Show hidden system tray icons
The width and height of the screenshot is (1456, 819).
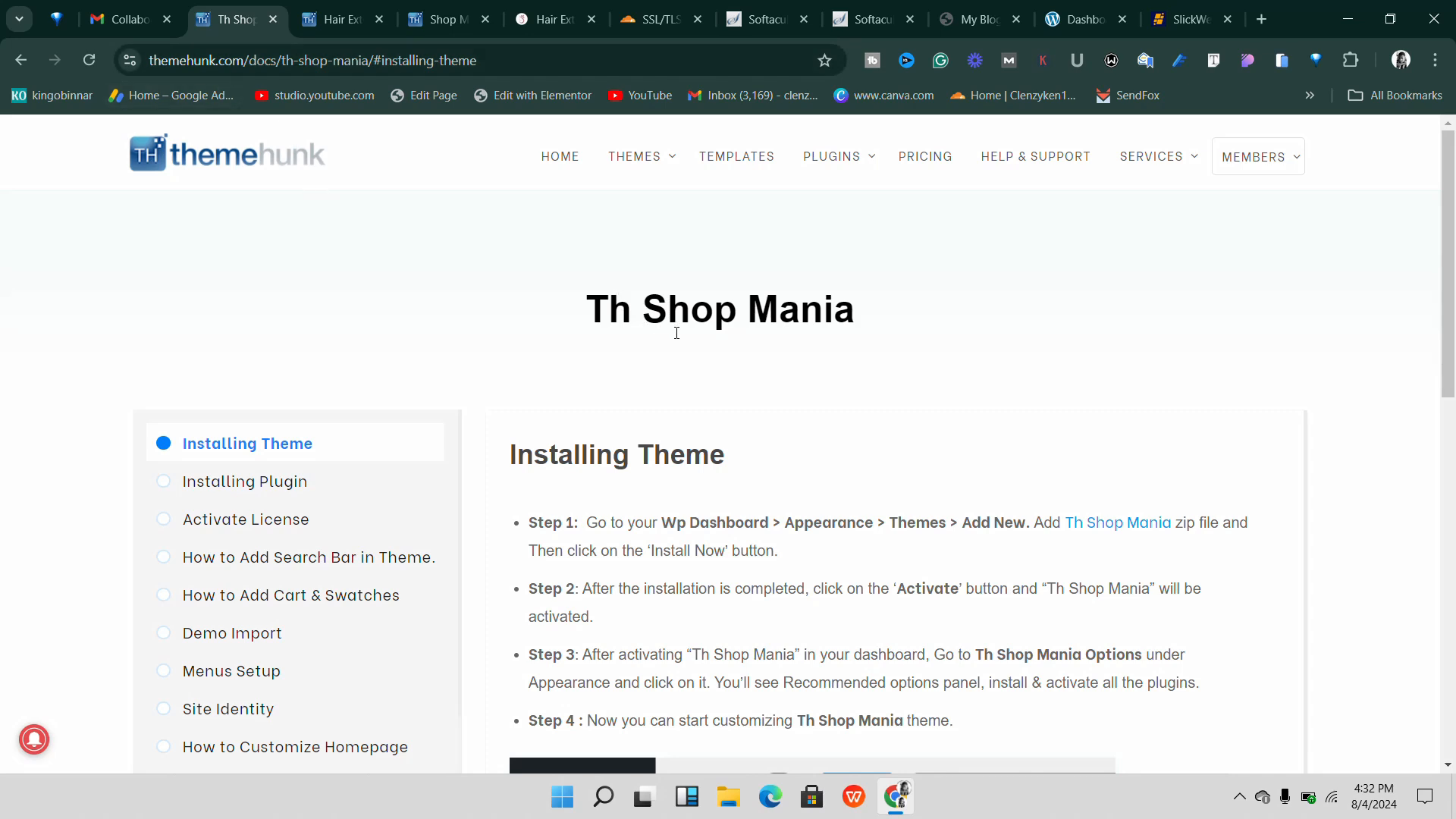[x=1239, y=797]
